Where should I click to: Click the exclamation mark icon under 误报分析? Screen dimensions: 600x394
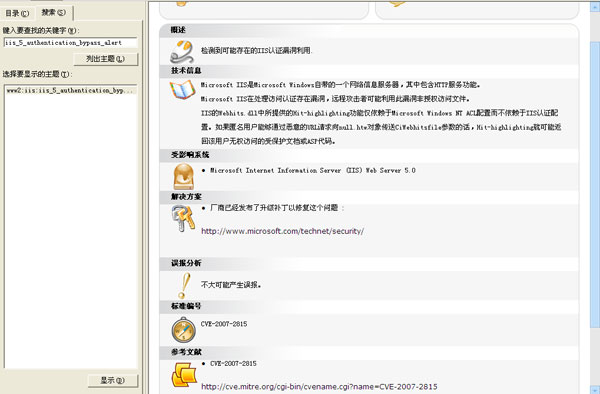[x=184, y=285]
